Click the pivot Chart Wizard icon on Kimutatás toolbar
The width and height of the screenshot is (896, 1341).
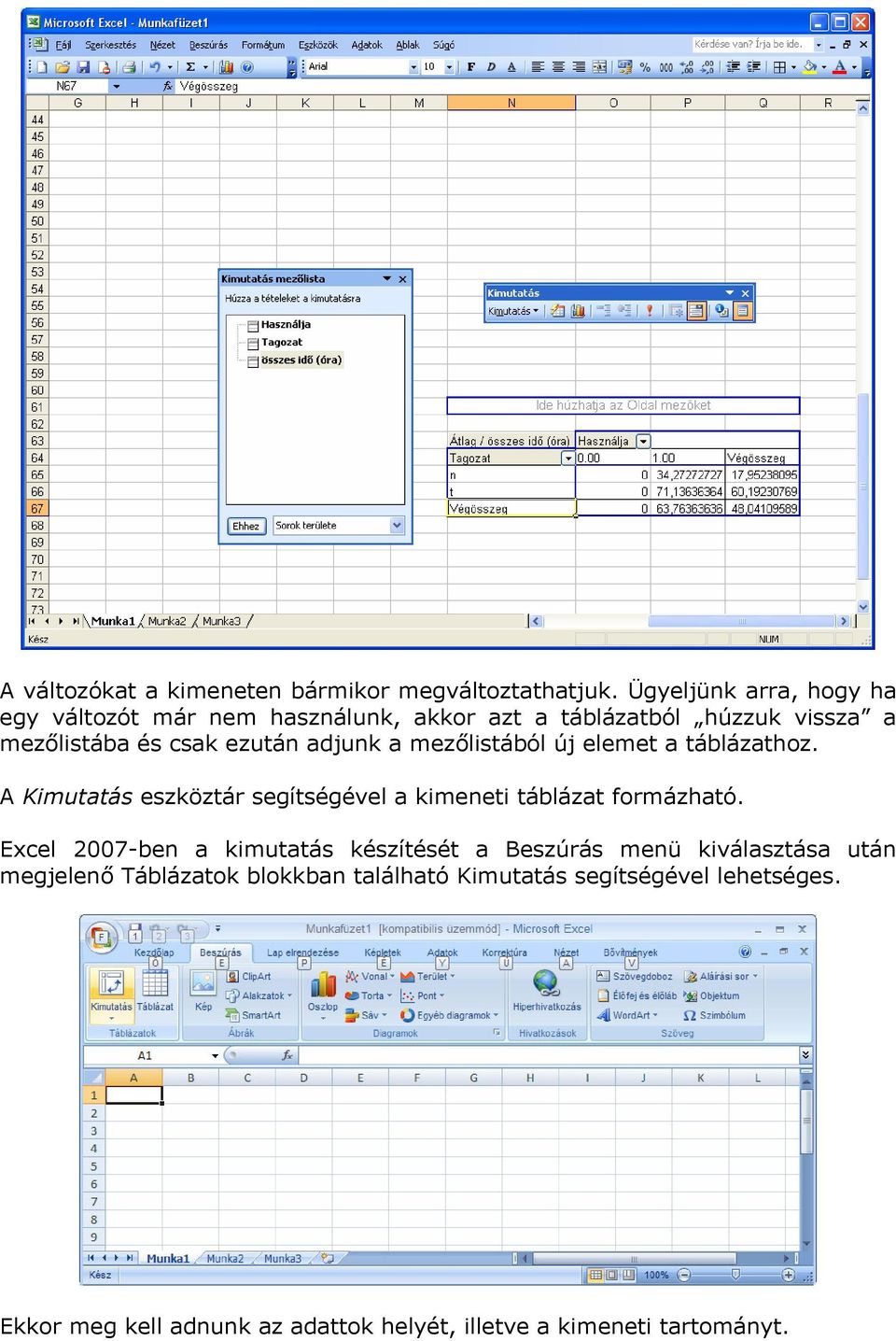[x=578, y=311]
